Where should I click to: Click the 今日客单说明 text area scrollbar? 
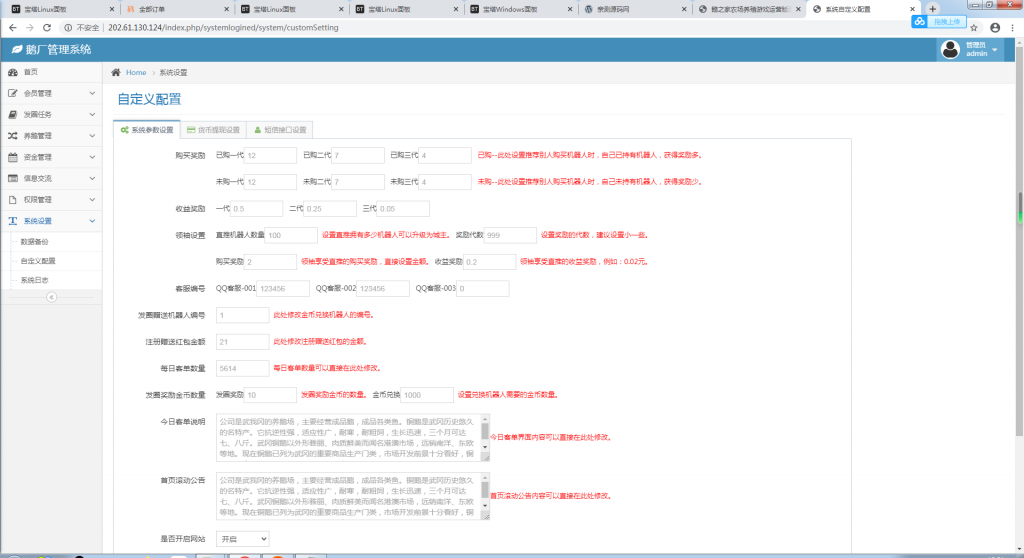click(x=486, y=437)
